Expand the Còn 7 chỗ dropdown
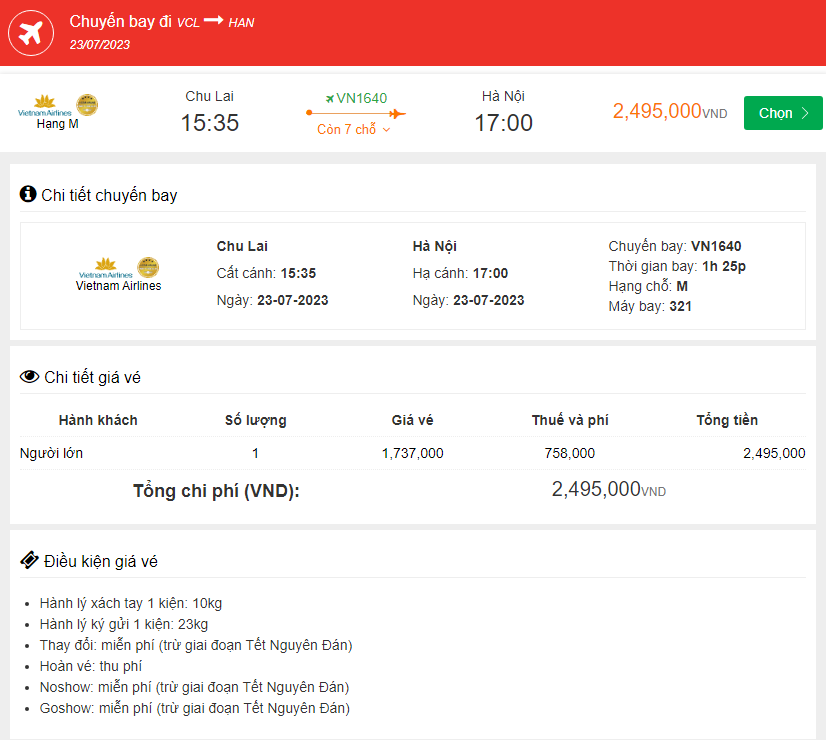Viewport: 826px width, 740px height. [x=354, y=130]
